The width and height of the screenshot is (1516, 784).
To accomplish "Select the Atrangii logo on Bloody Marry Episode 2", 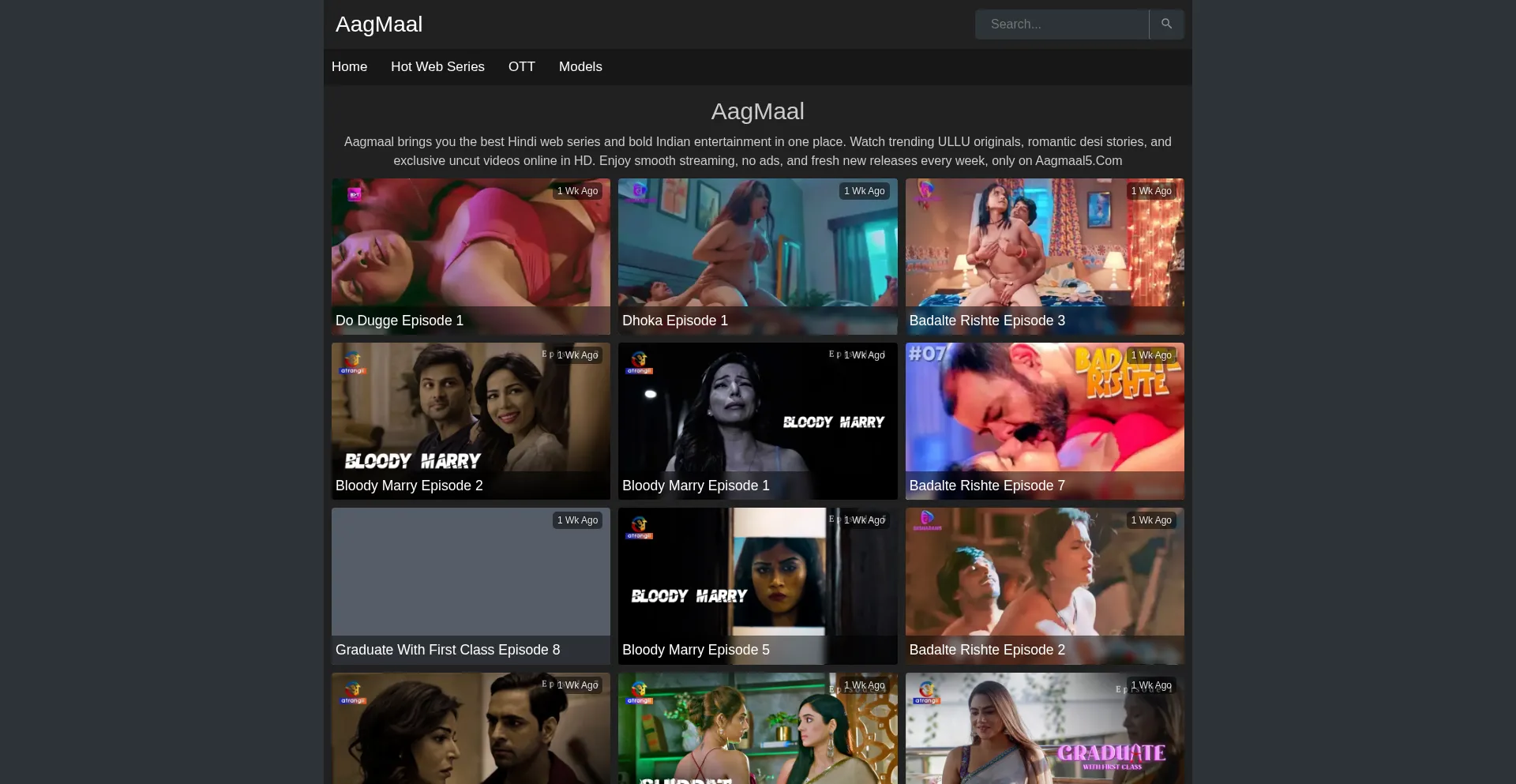I will [x=353, y=362].
